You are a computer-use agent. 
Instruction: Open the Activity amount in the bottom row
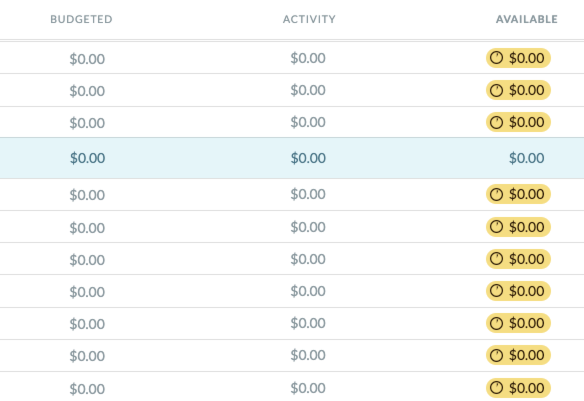308,388
